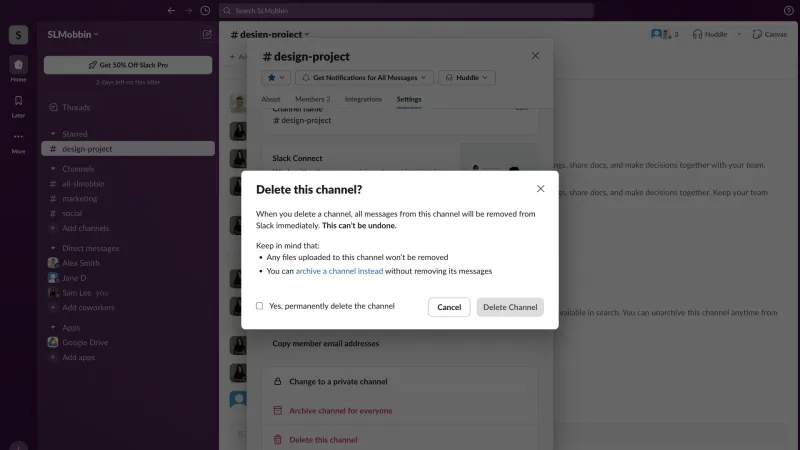
Task: Switch to the About tab
Action: point(271,99)
